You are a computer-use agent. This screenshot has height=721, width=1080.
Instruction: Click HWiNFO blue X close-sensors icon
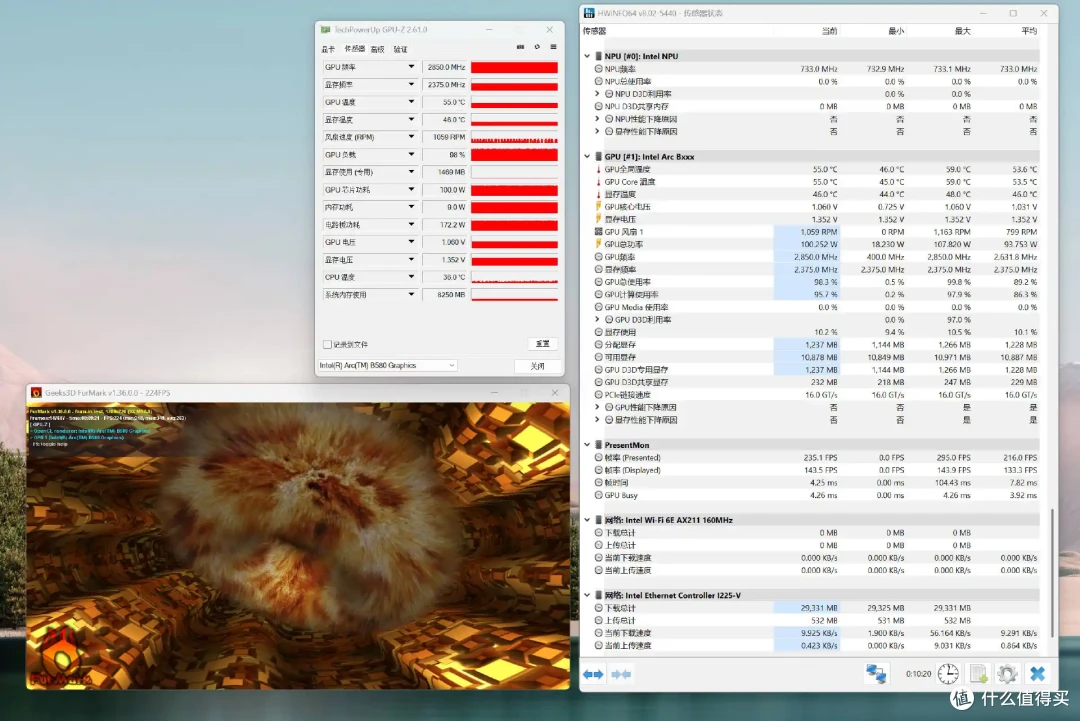pyautogui.click(x=1037, y=673)
